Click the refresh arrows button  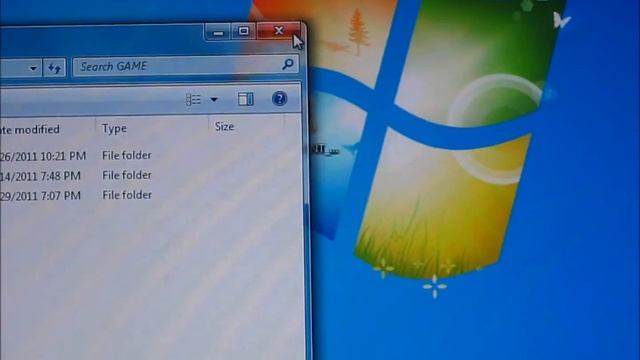pyautogui.click(x=54, y=67)
